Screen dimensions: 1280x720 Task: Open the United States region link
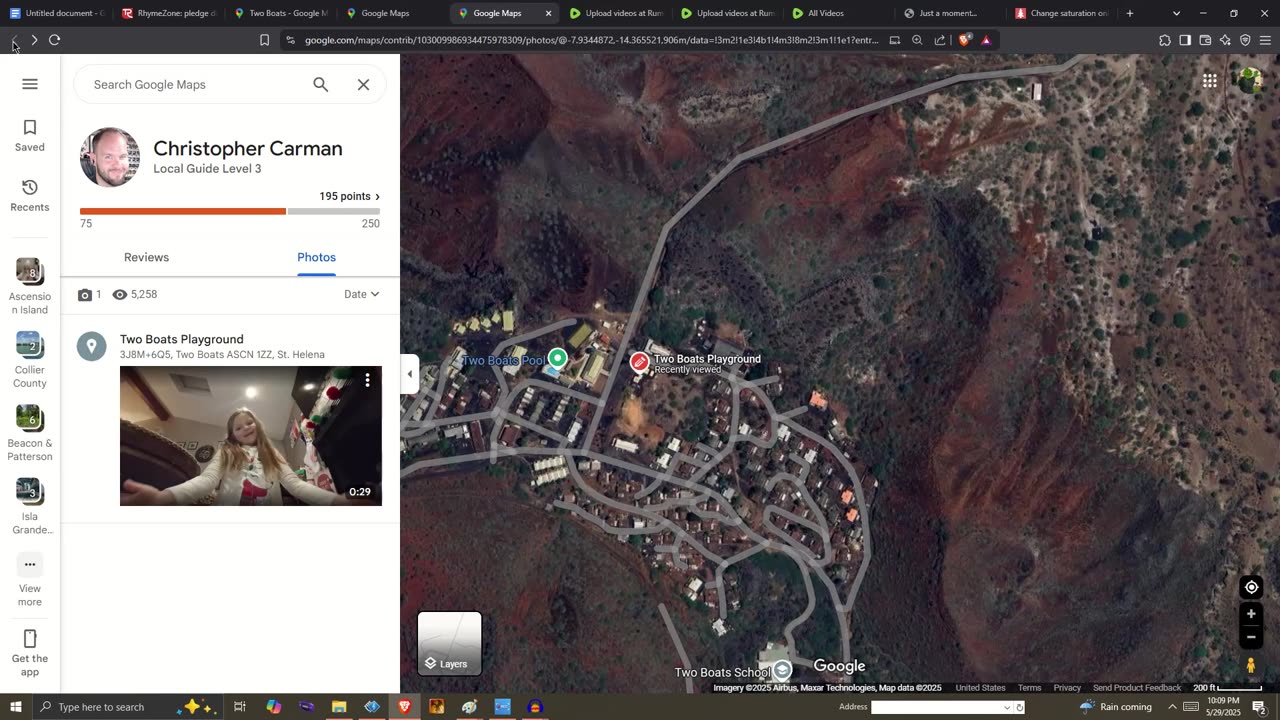[x=980, y=688]
